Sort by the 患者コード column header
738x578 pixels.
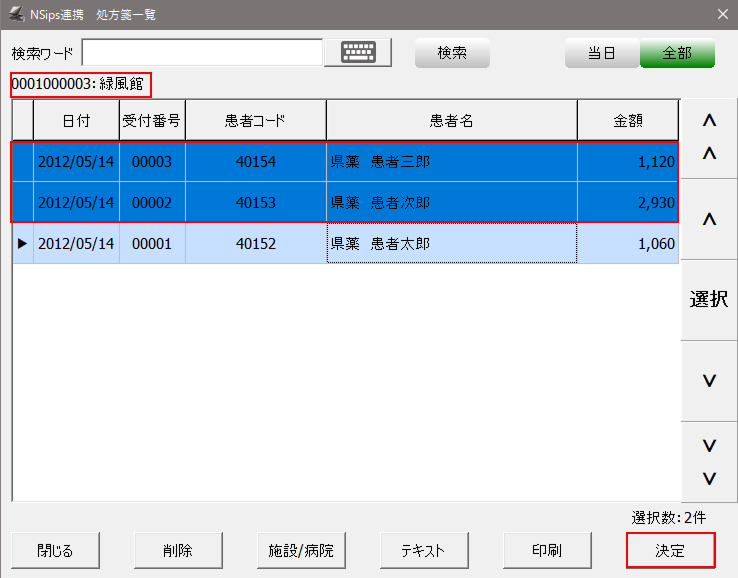pos(255,121)
